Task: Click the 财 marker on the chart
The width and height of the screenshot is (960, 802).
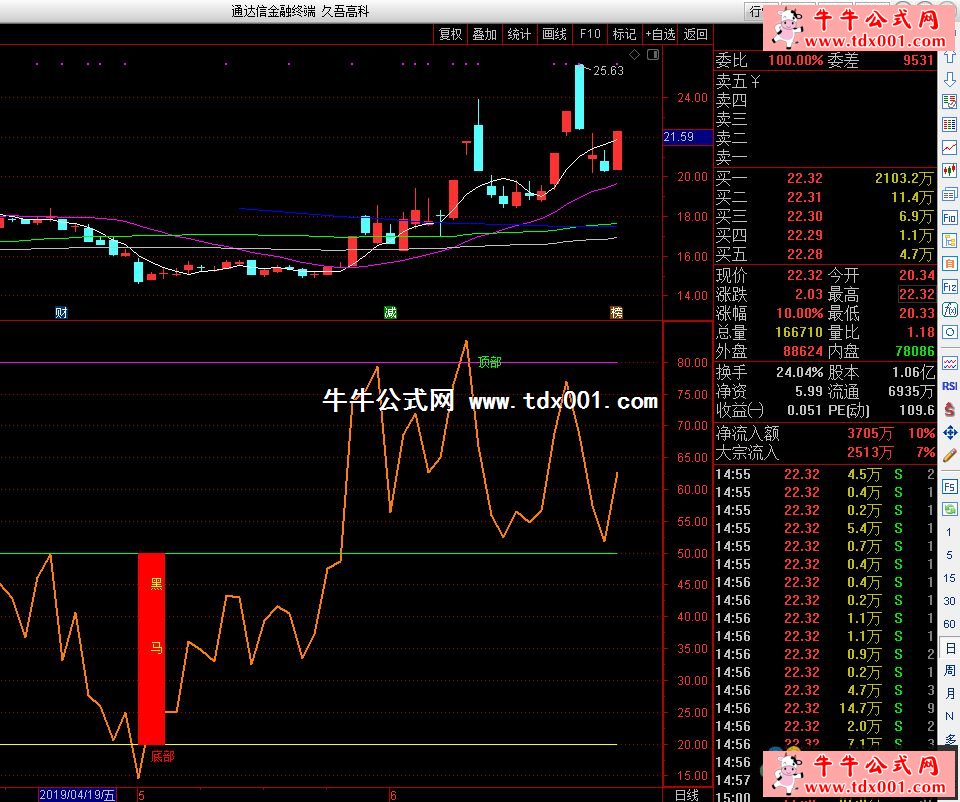Action: click(61, 313)
